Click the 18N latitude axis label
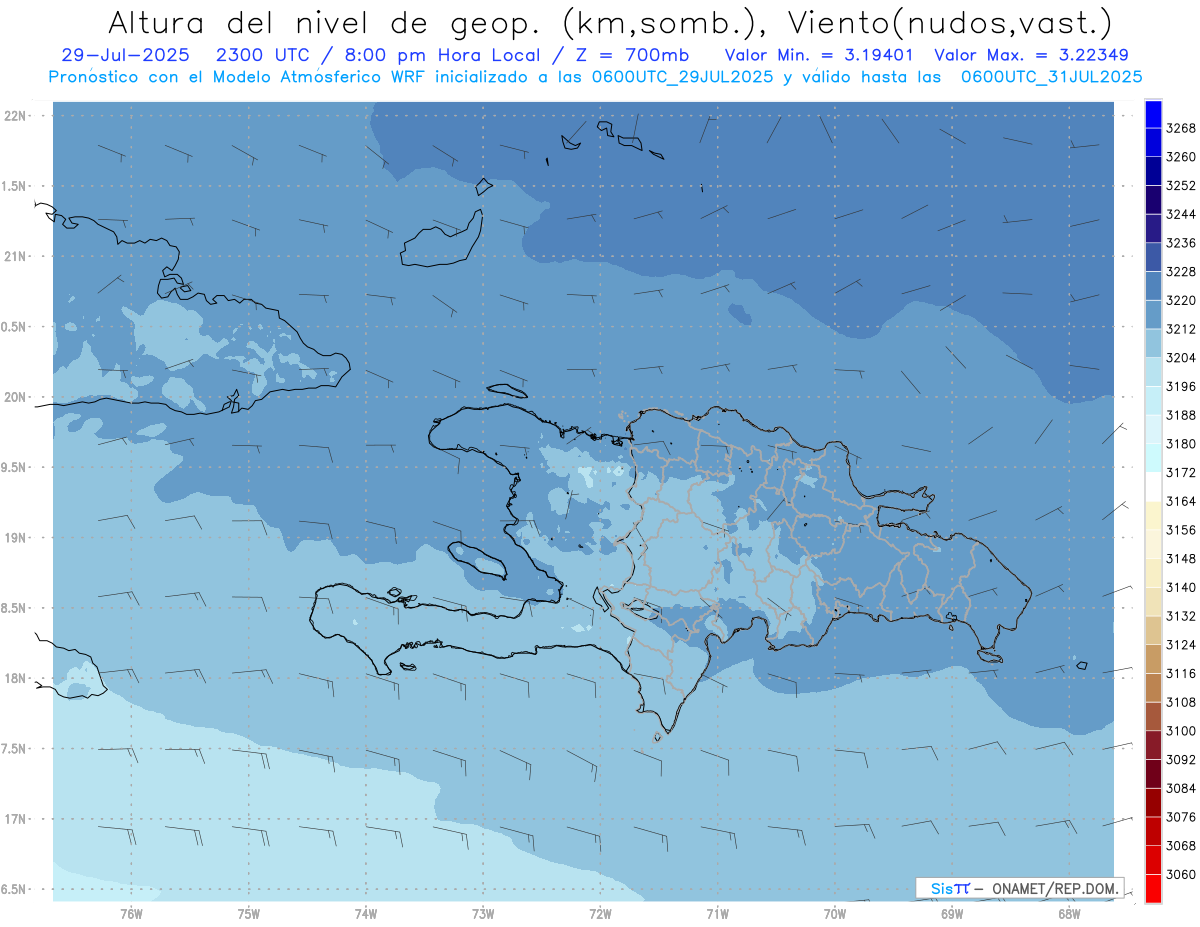1200x927 pixels. coord(15,678)
